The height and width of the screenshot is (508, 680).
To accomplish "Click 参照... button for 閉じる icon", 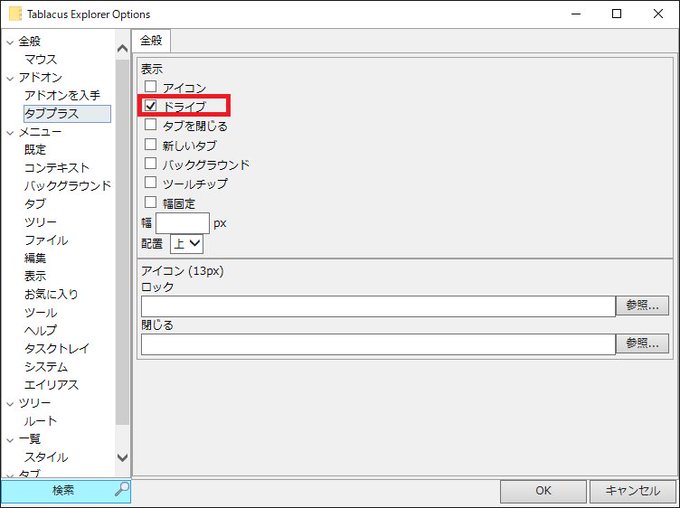I will 642,344.
